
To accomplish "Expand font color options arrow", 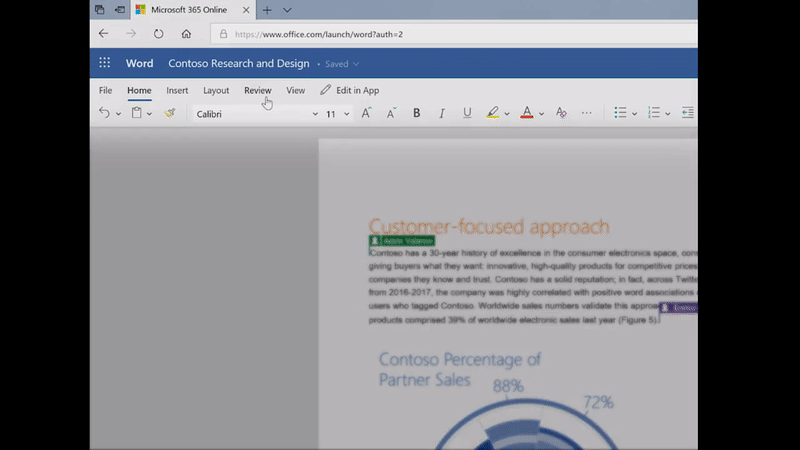I will (541, 114).
